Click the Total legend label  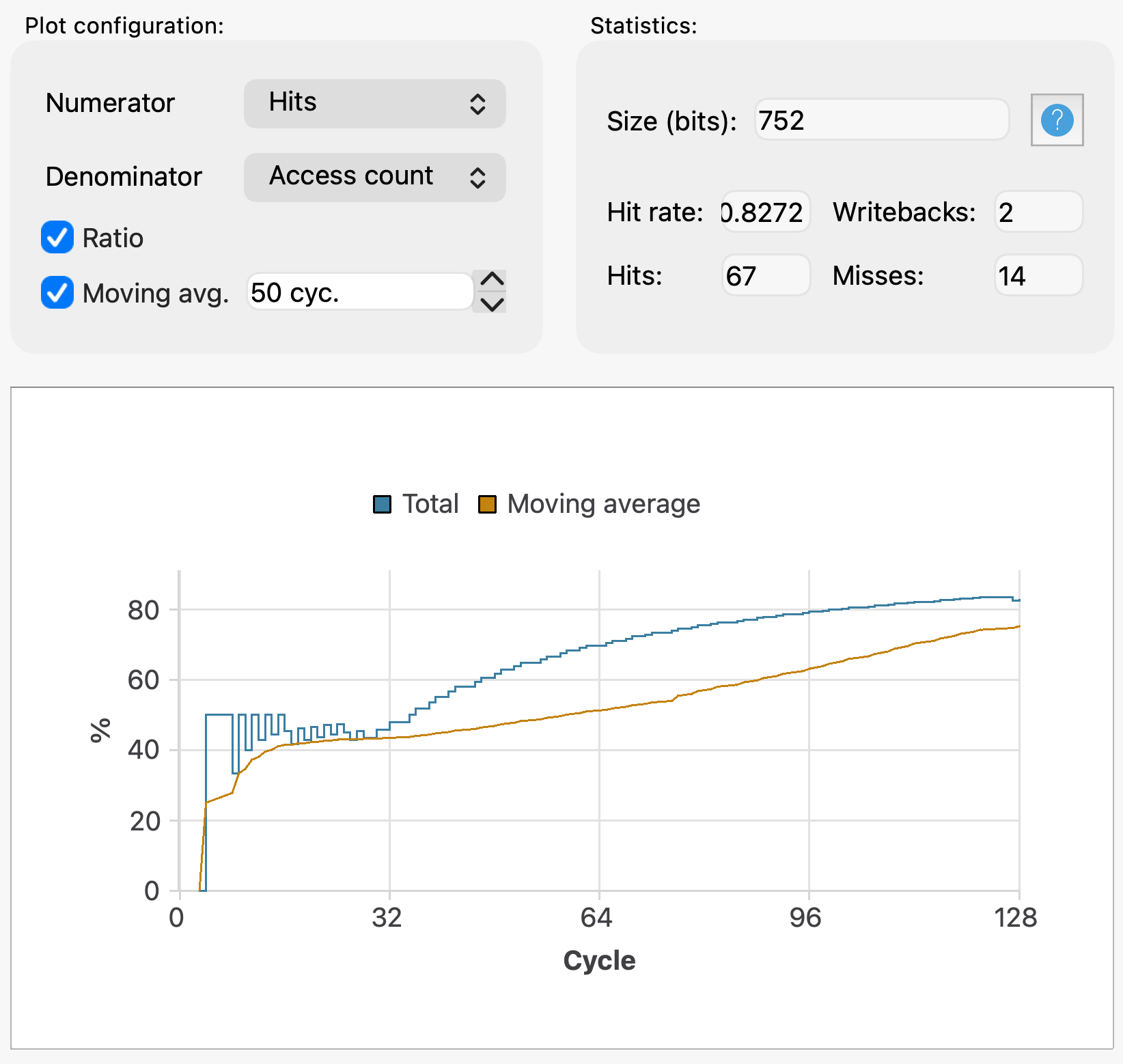click(430, 504)
